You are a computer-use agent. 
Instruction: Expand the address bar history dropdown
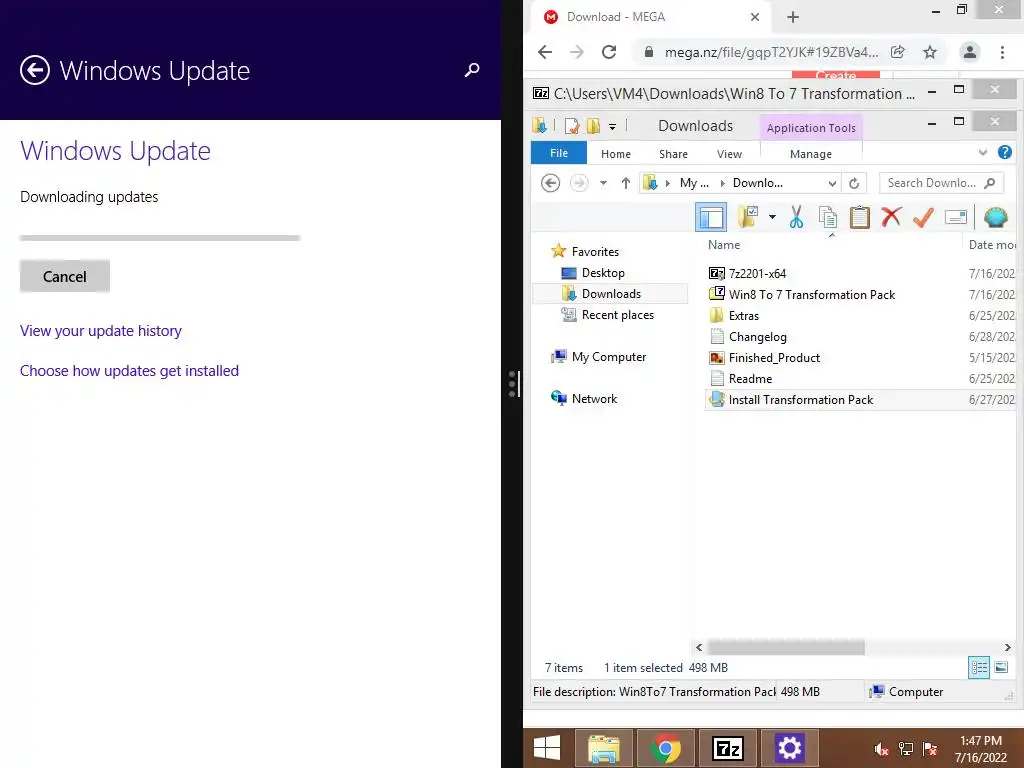tap(832, 184)
